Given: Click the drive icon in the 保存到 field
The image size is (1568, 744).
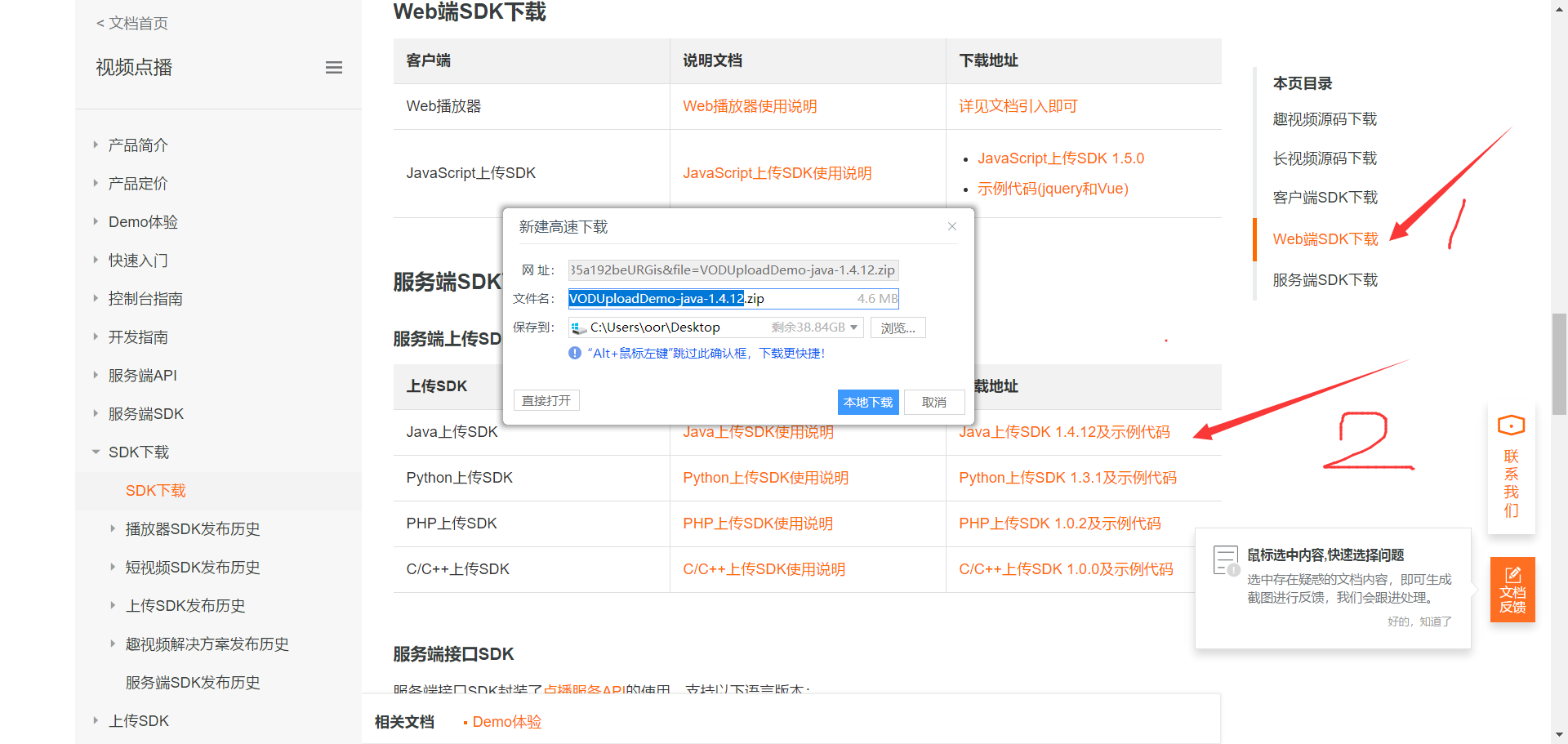Looking at the screenshot, I should (580, 327).
